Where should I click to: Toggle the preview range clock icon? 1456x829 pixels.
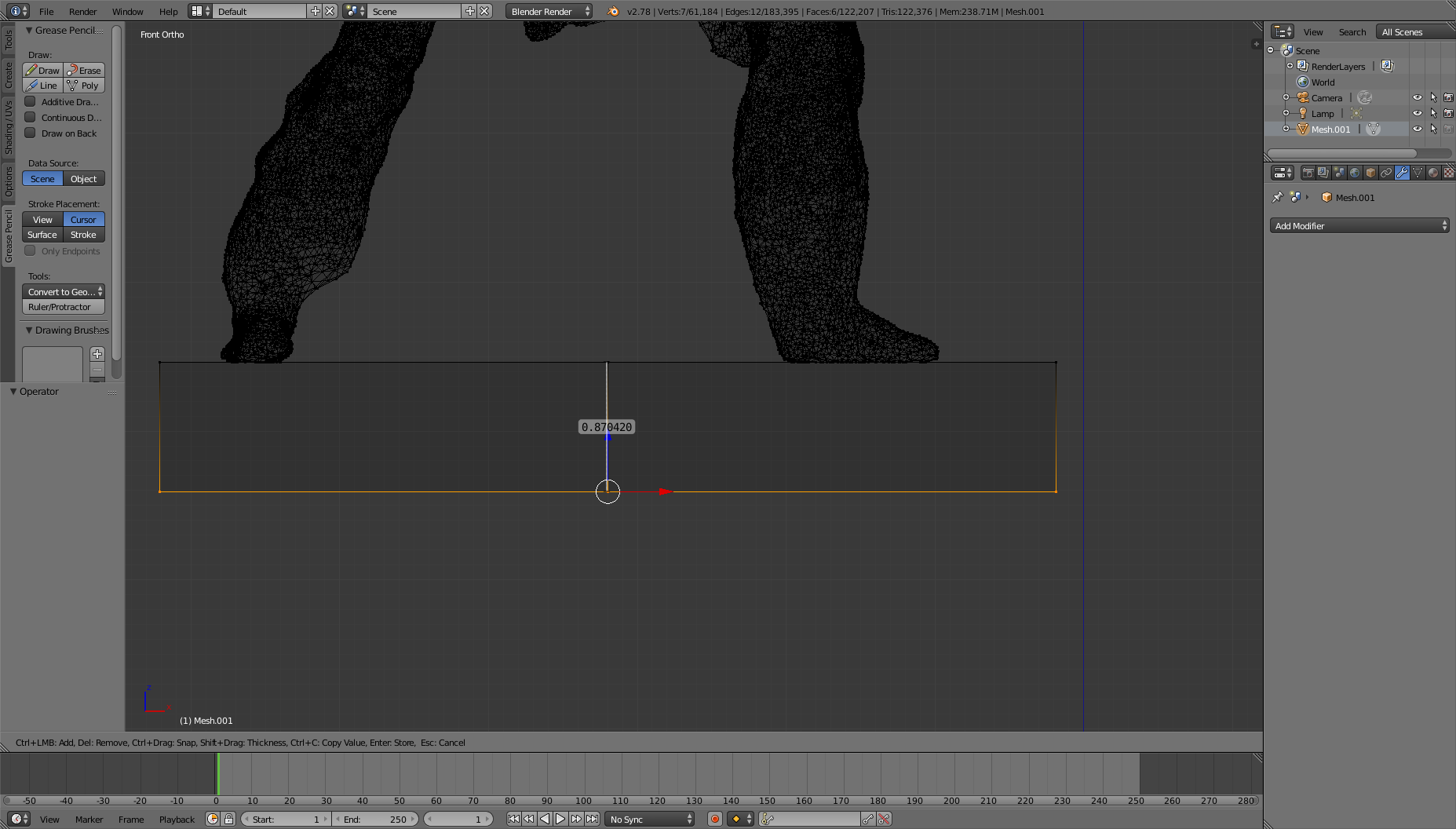tap(213, 819)
